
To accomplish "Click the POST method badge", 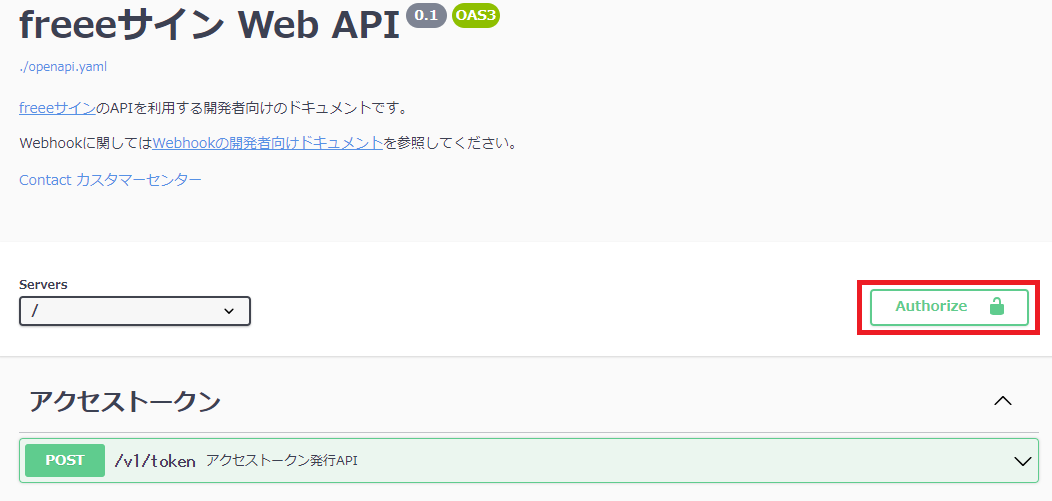I will tap(65, 460).
